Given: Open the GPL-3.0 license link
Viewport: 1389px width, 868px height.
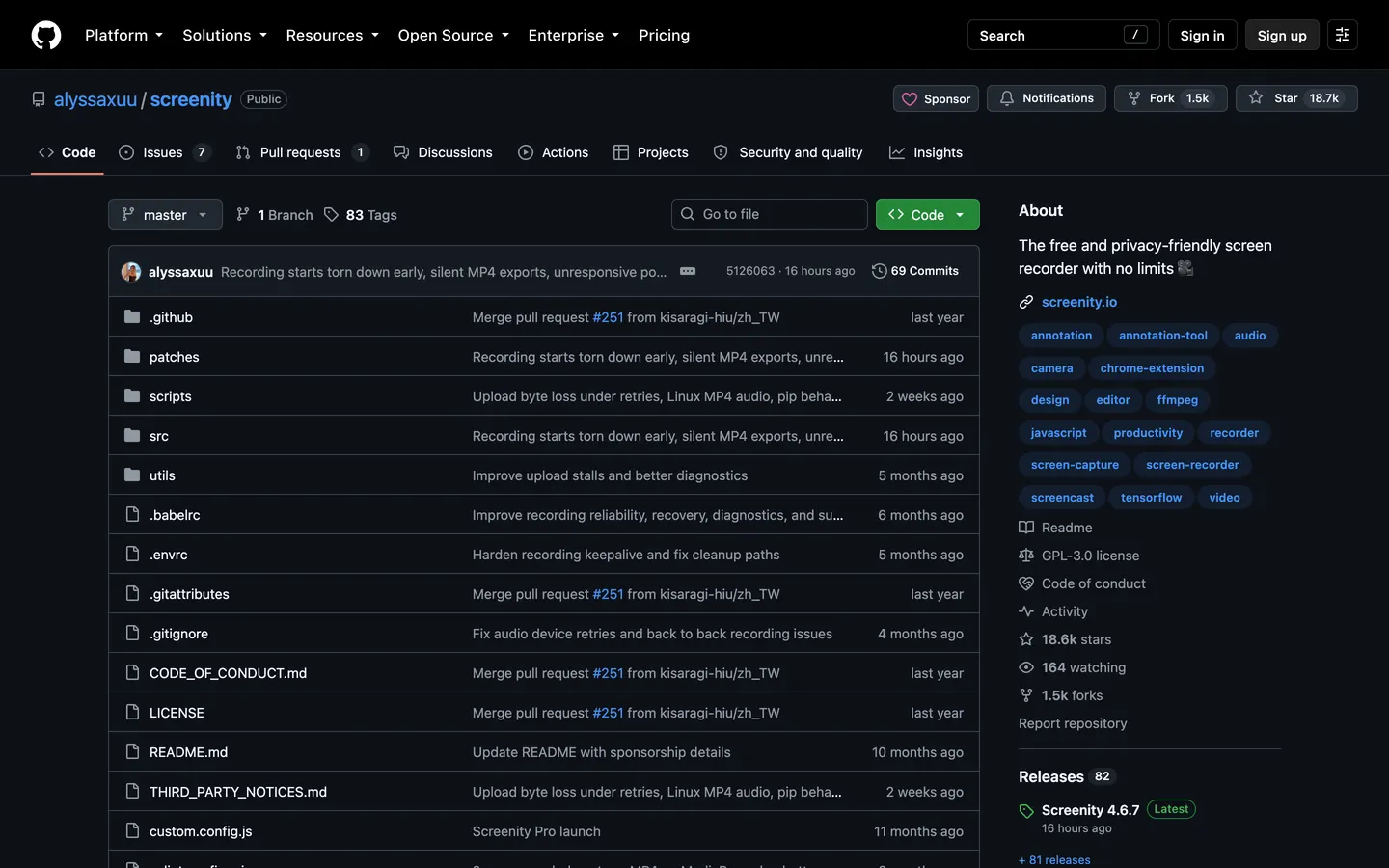Looking at the screenshot, I should [1079, 556].
